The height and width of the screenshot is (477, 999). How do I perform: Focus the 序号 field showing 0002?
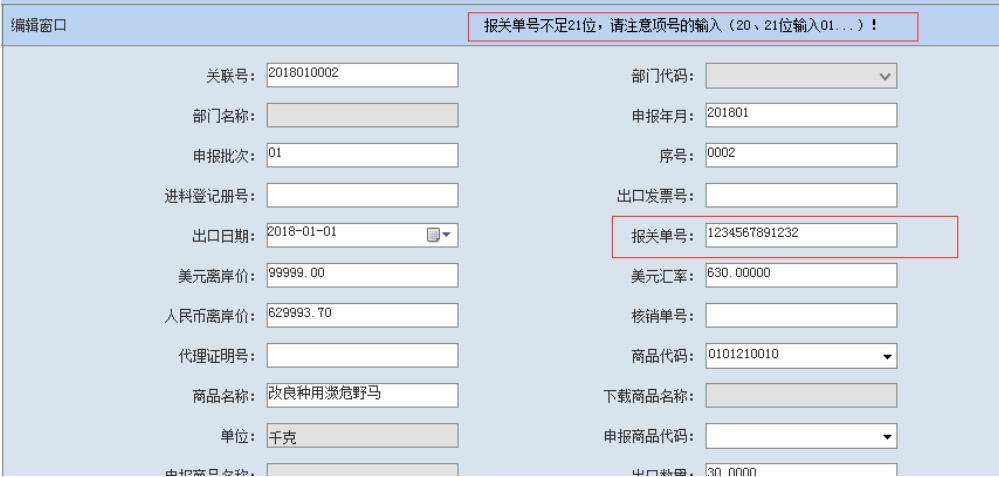(800, 156)
